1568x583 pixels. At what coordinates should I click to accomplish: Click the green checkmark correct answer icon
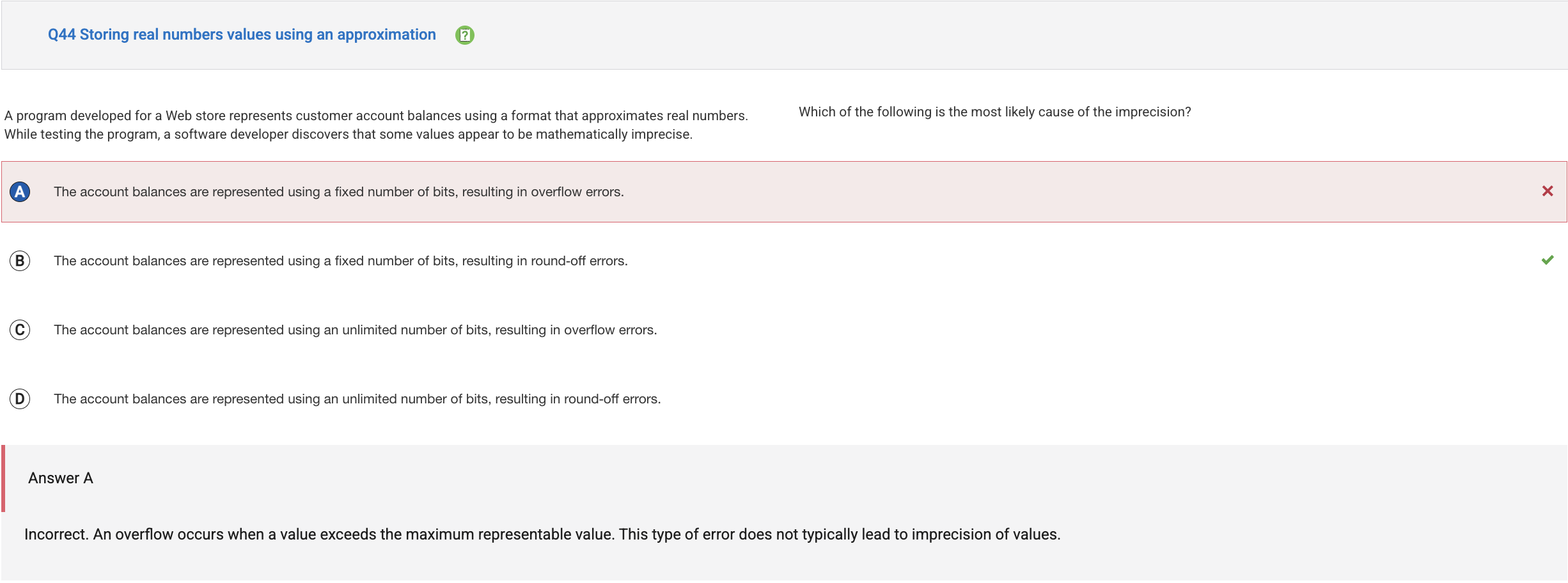pos(1548,260)
